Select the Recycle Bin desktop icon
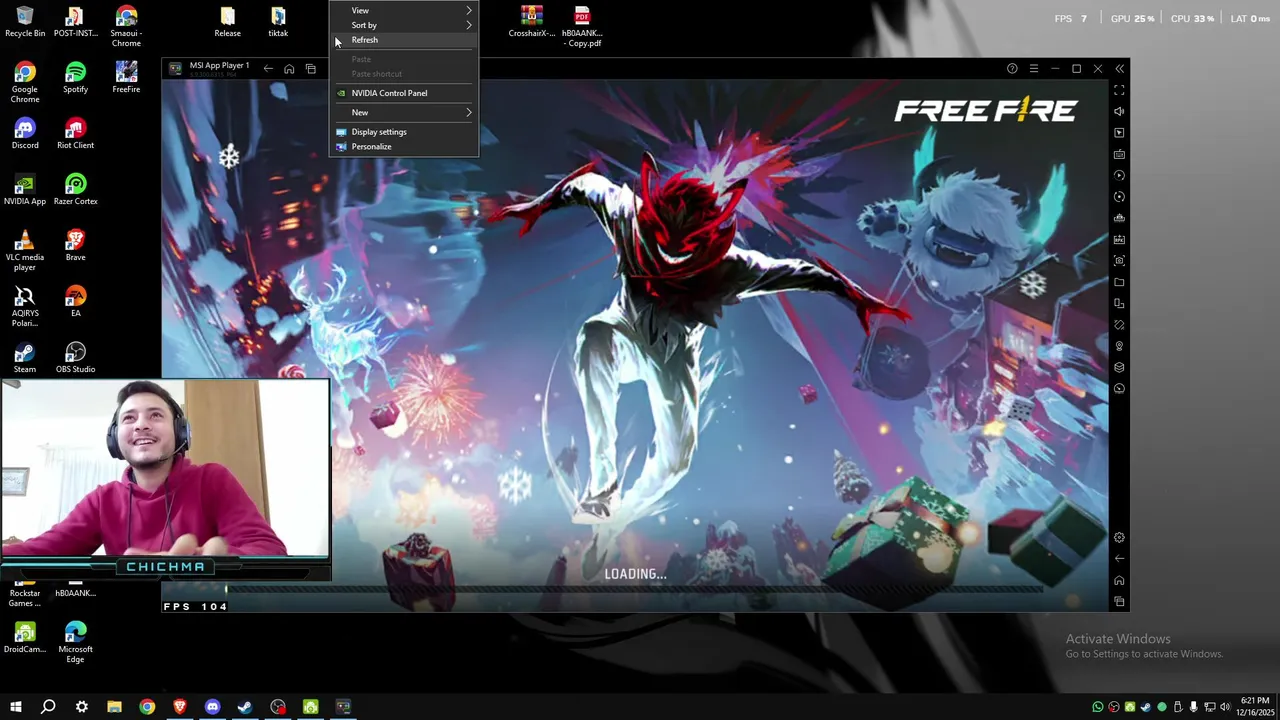 (25, 22)
